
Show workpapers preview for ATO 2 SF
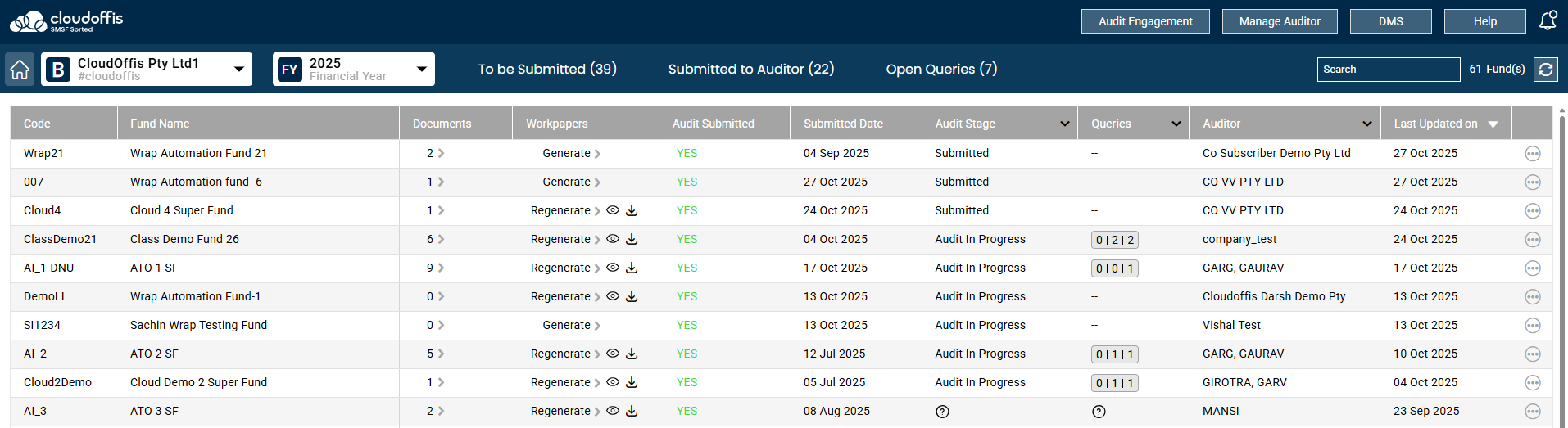(x=612, y=354)
